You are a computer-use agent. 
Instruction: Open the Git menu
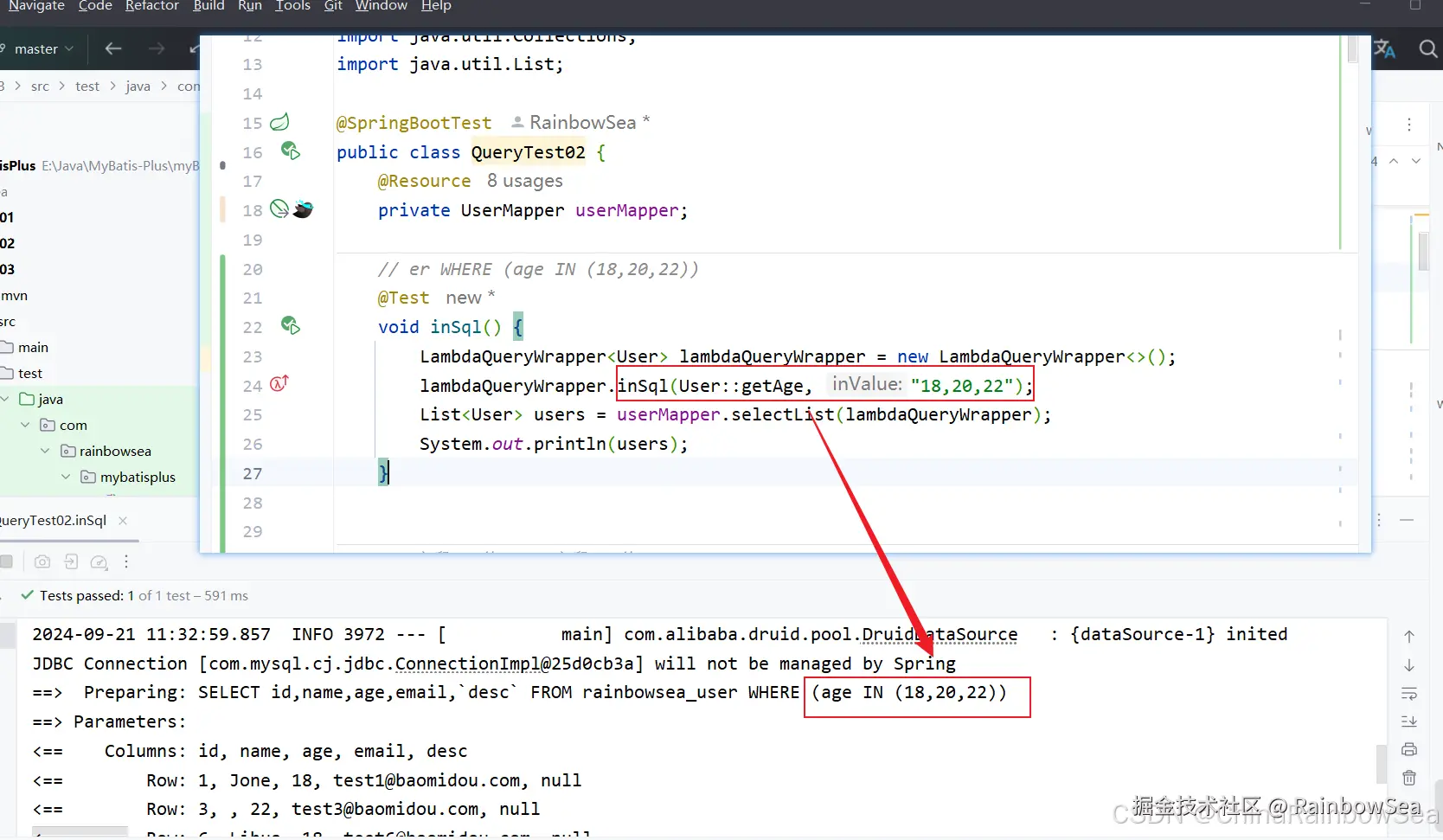click(333, 6)
